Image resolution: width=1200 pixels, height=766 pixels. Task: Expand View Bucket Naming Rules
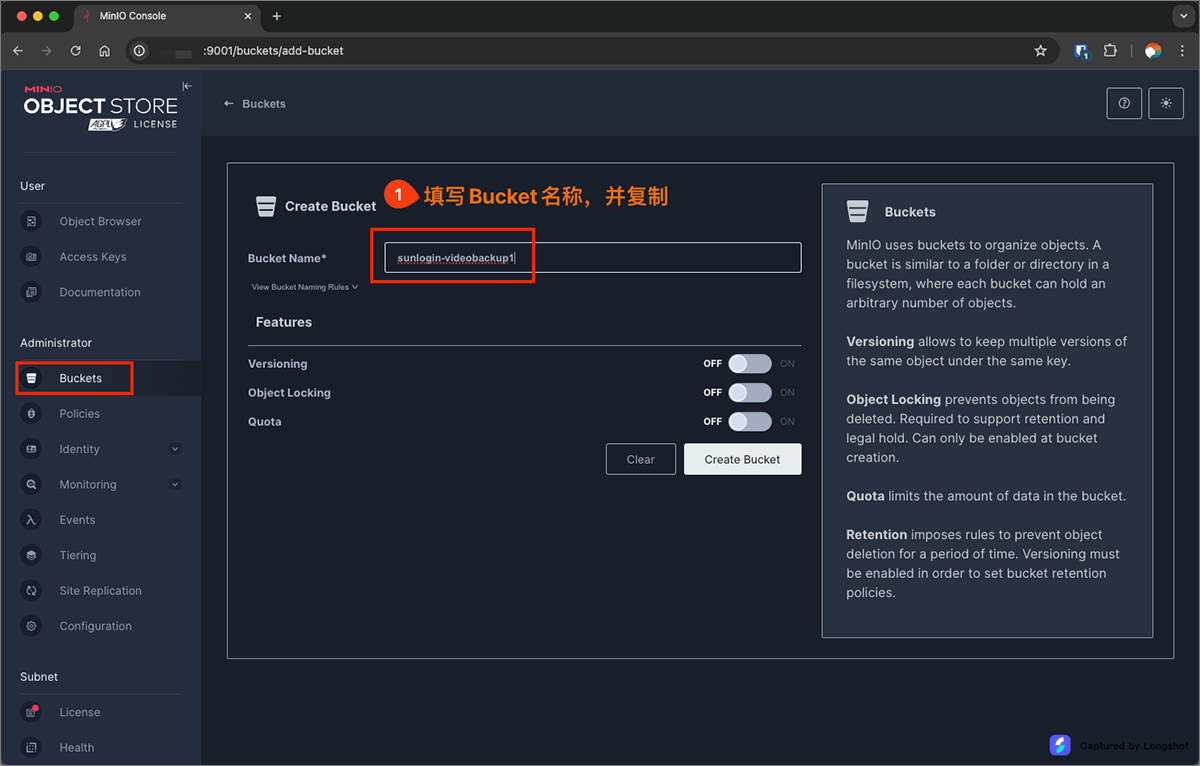coord(304,287)
